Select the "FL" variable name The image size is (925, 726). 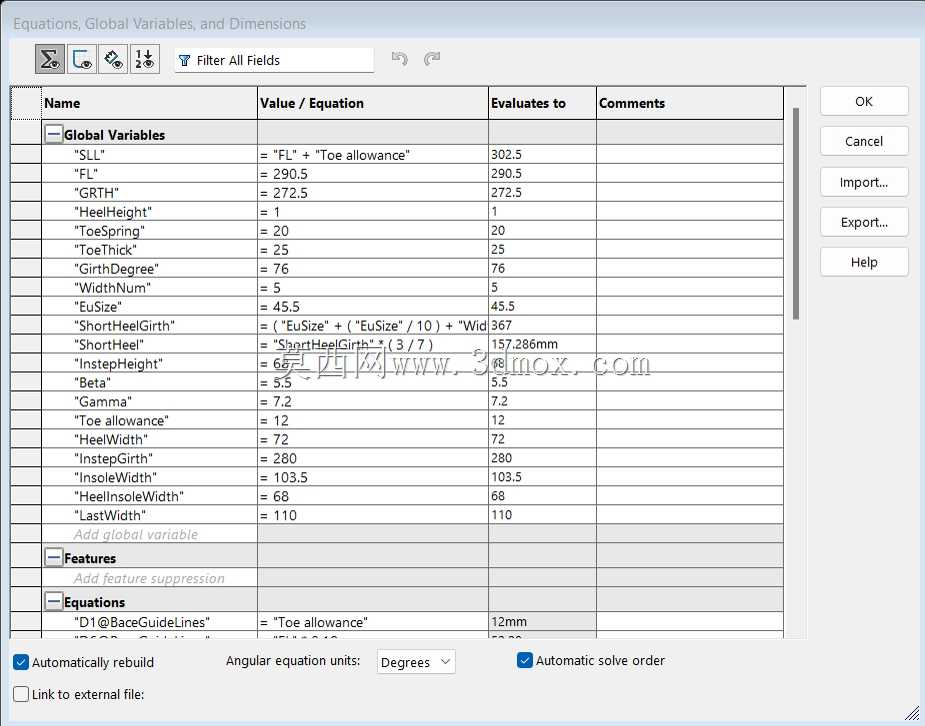pyautogui.click(x=86, y=174)
